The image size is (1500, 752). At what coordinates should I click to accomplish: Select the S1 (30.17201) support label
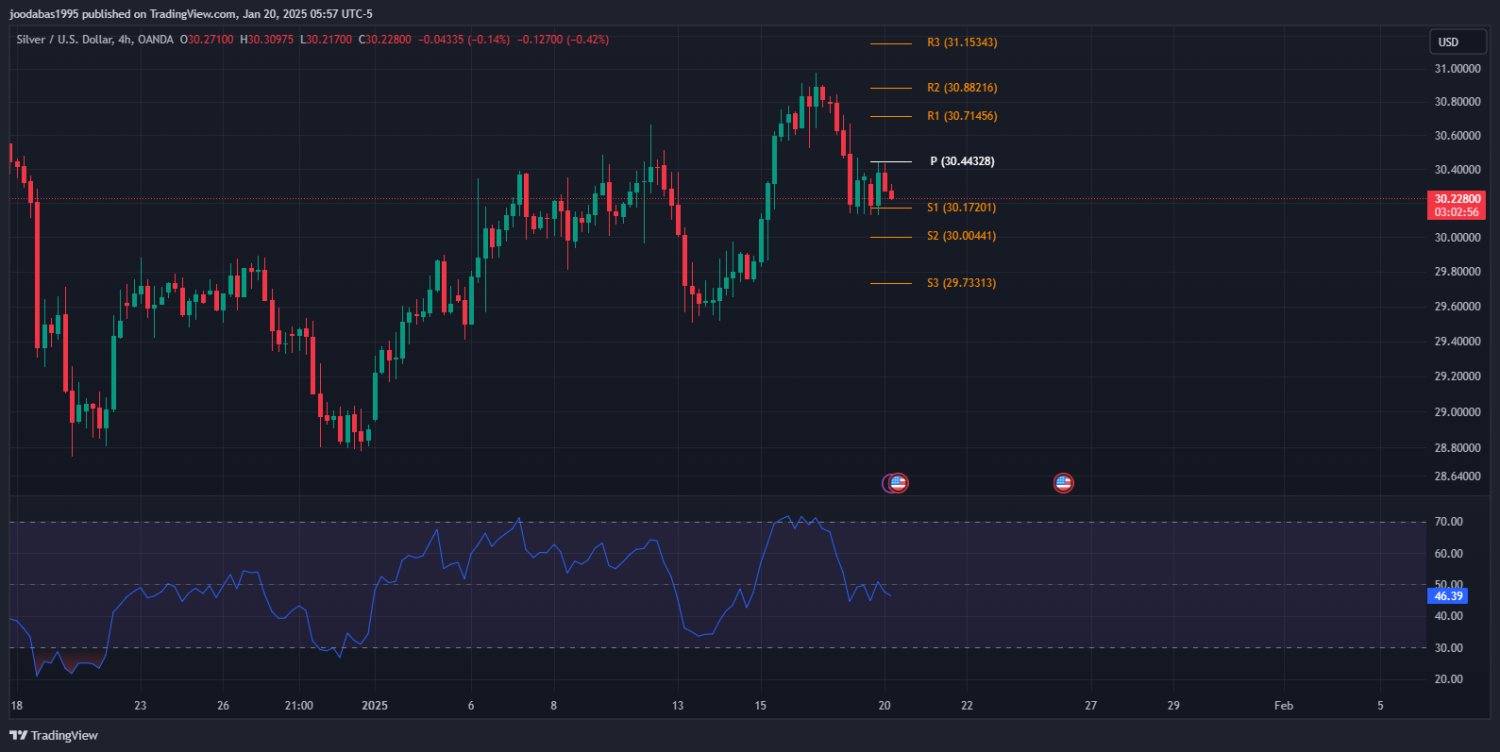961,208
